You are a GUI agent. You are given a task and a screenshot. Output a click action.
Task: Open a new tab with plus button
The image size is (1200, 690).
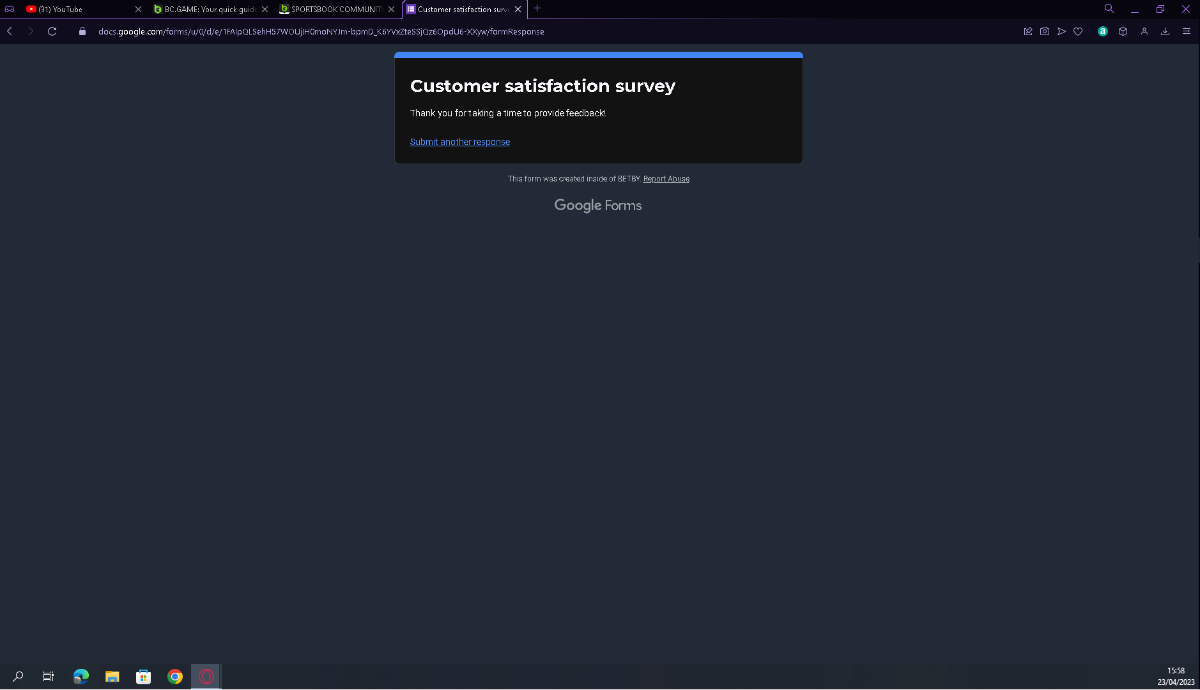pos(537,9)
